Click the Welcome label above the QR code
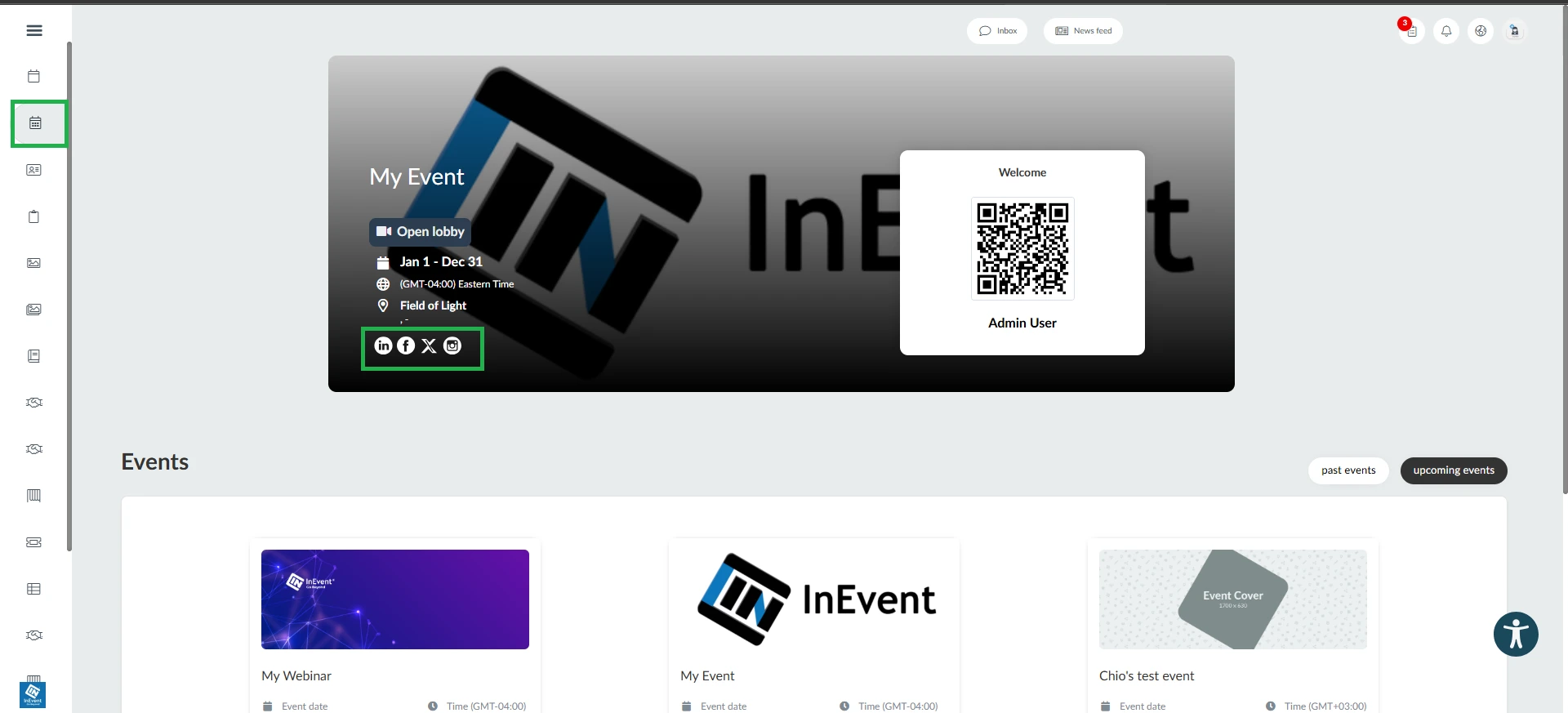Screen dimensions: 1568x713 tap(1022, 172)
